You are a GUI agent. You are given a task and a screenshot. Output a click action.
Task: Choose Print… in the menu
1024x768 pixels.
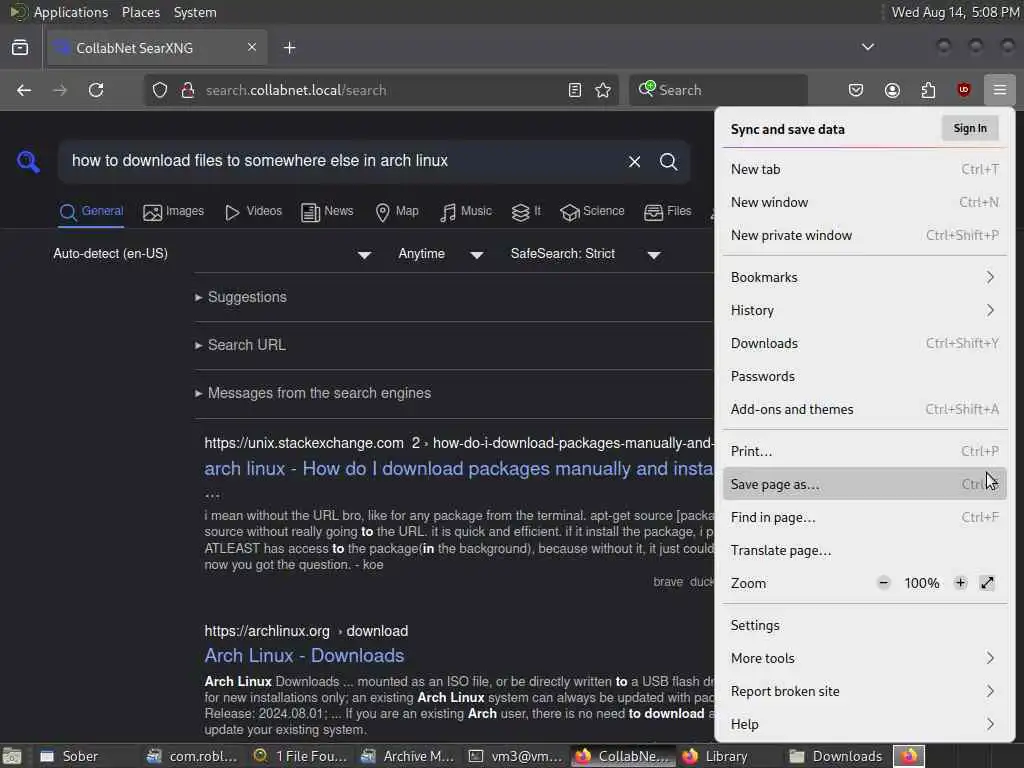(864, 451)
